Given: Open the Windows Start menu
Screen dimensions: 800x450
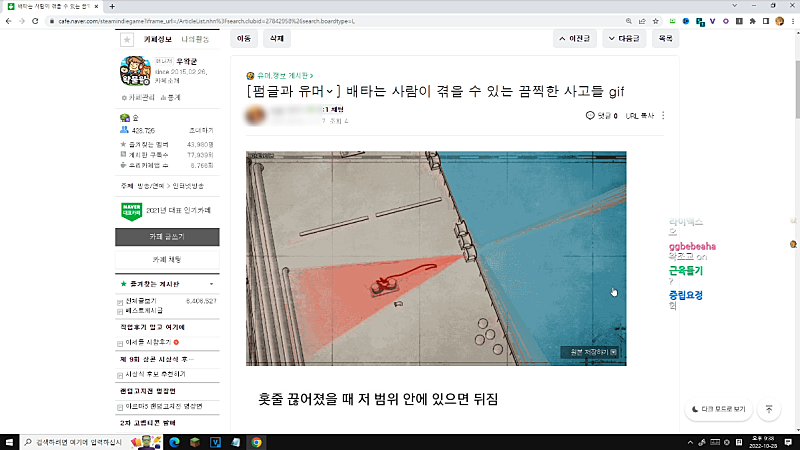Looking at the screenshot, I should 9,442.
